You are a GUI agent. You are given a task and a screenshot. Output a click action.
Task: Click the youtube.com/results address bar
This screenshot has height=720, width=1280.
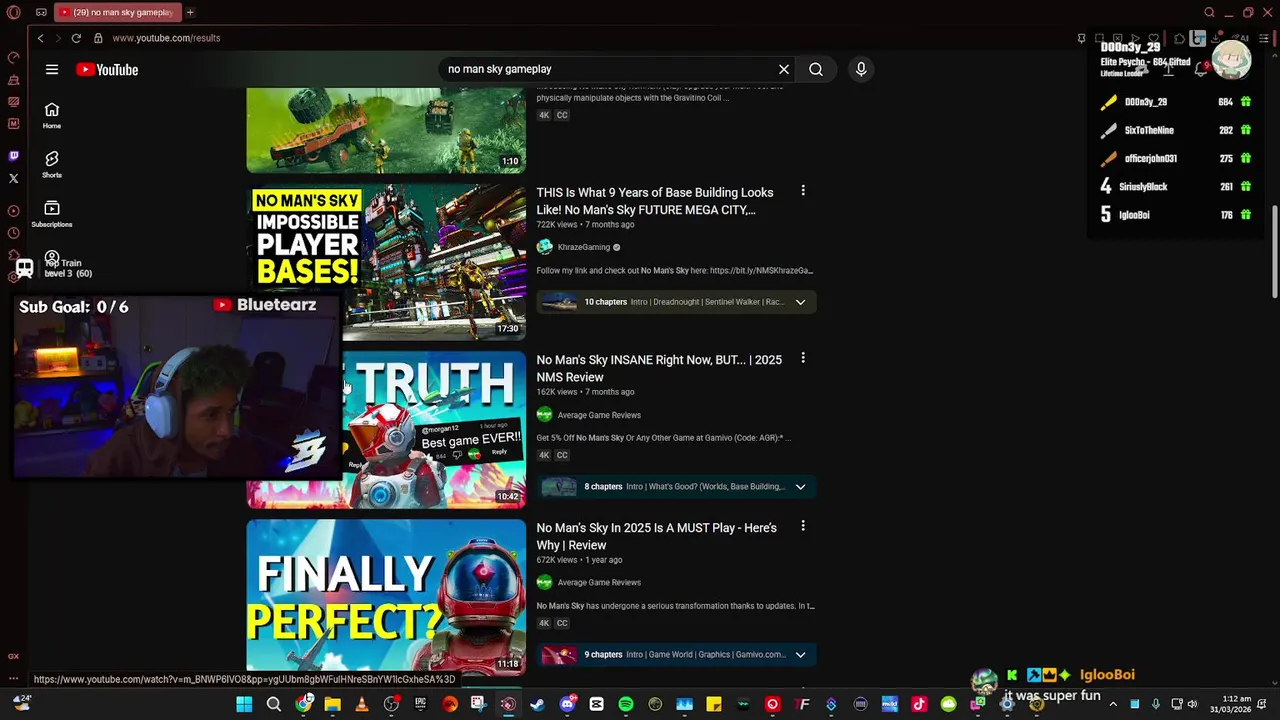tap(166, 38)
